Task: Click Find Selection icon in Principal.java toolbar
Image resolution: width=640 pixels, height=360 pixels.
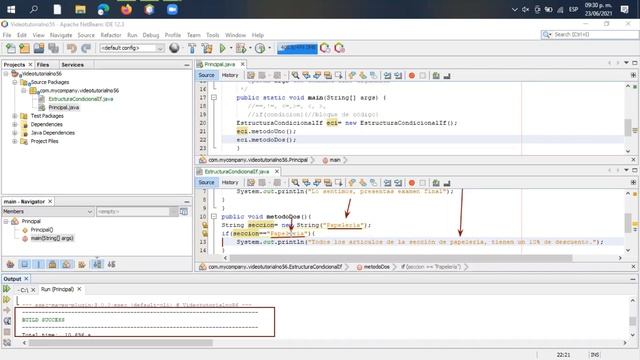Action: tap(296, 76)
